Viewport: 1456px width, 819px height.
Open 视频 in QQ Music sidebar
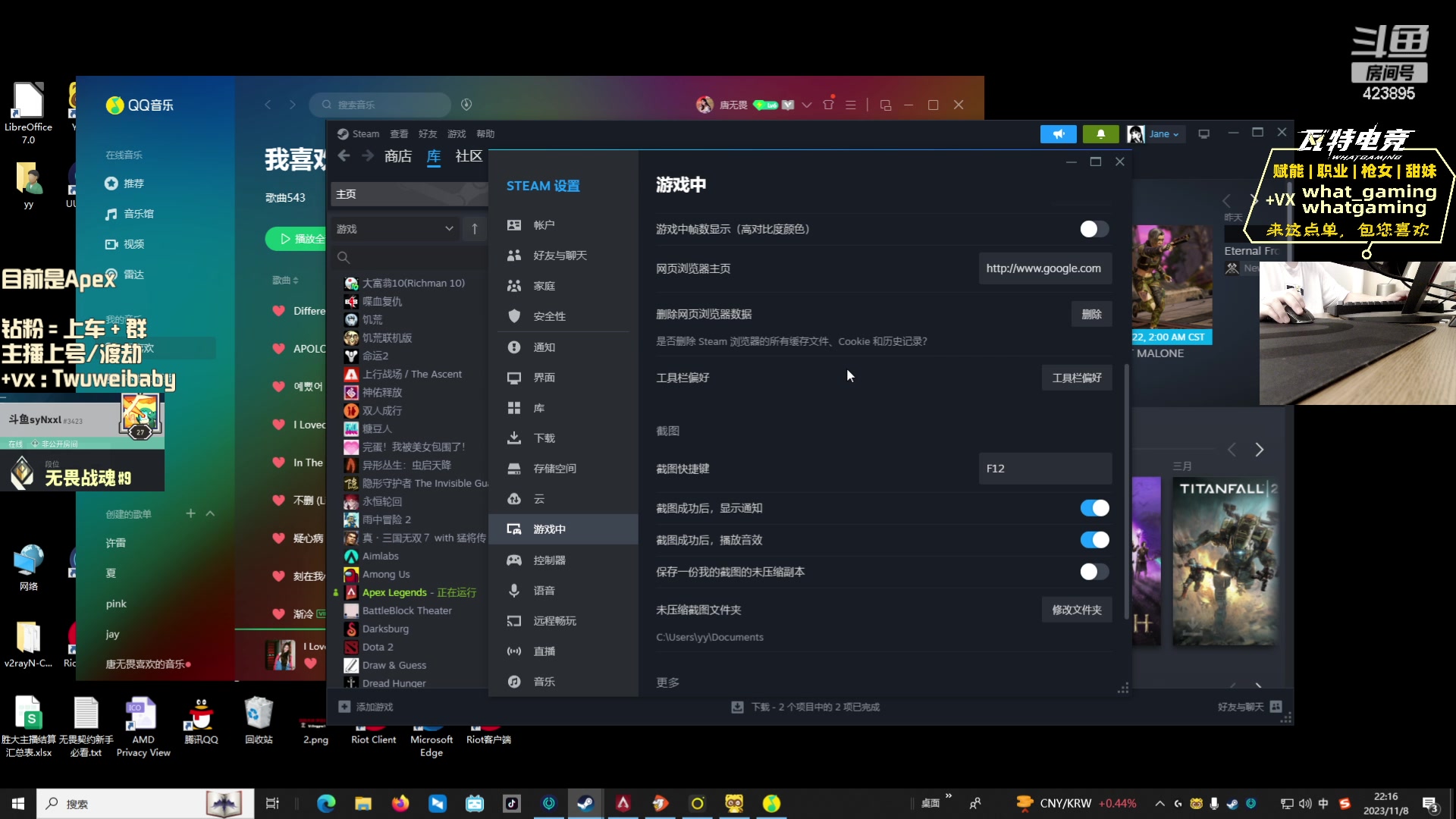(x=125, y=244)
